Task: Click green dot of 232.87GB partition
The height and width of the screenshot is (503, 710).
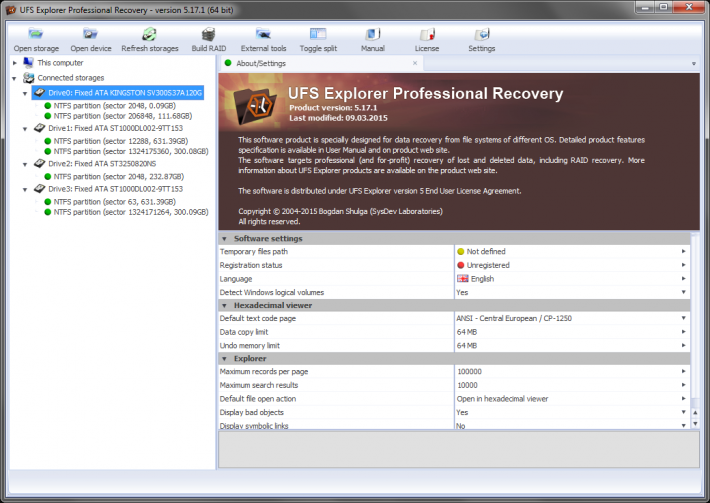Action: point(48,177)
